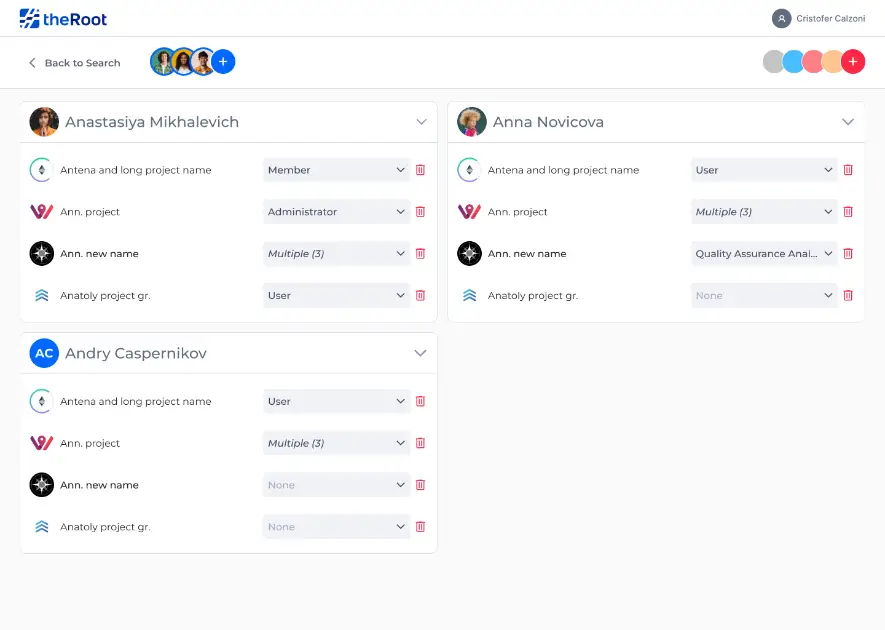The height and width of the screenshot is (630, 885).
Task: Click the Cristofer Calzoni username
Action: [x=830, y=19]
